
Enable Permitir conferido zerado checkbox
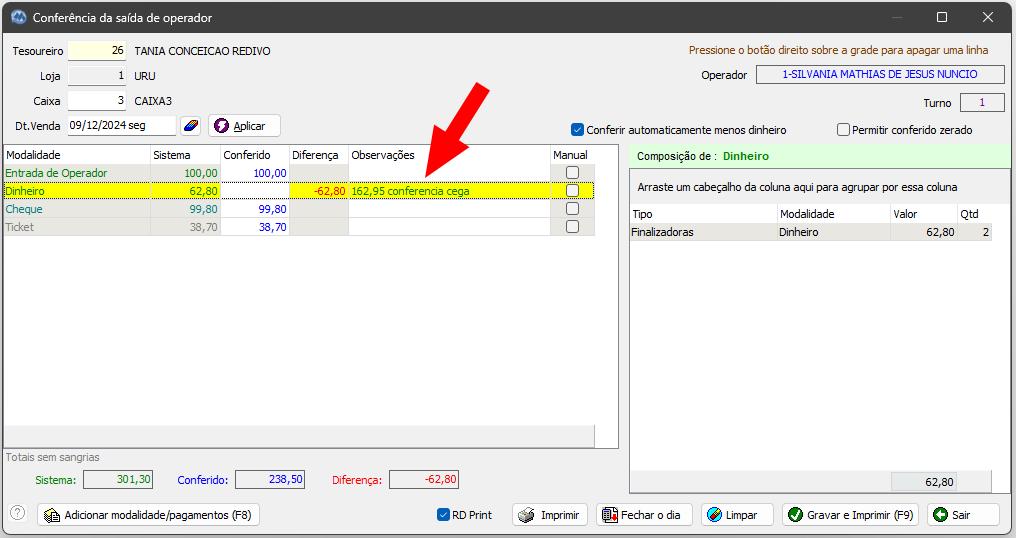click(843, 130)
